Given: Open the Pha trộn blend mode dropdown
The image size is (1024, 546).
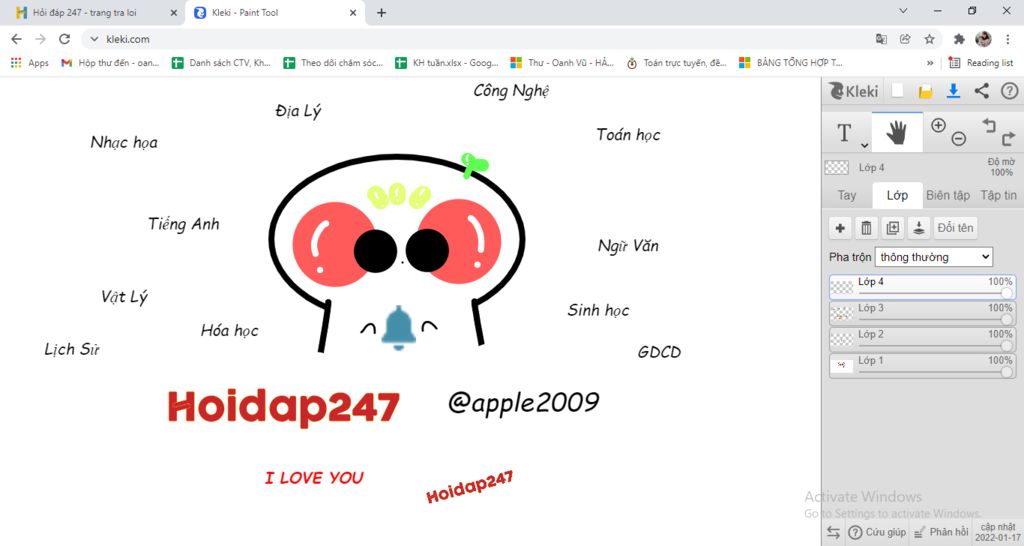Looking at the screenshot, I should click(934, 257).
